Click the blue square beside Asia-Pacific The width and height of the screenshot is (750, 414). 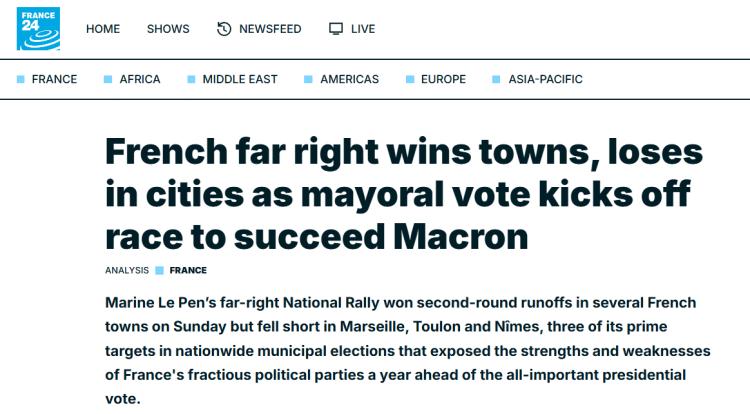click(497, 80)
